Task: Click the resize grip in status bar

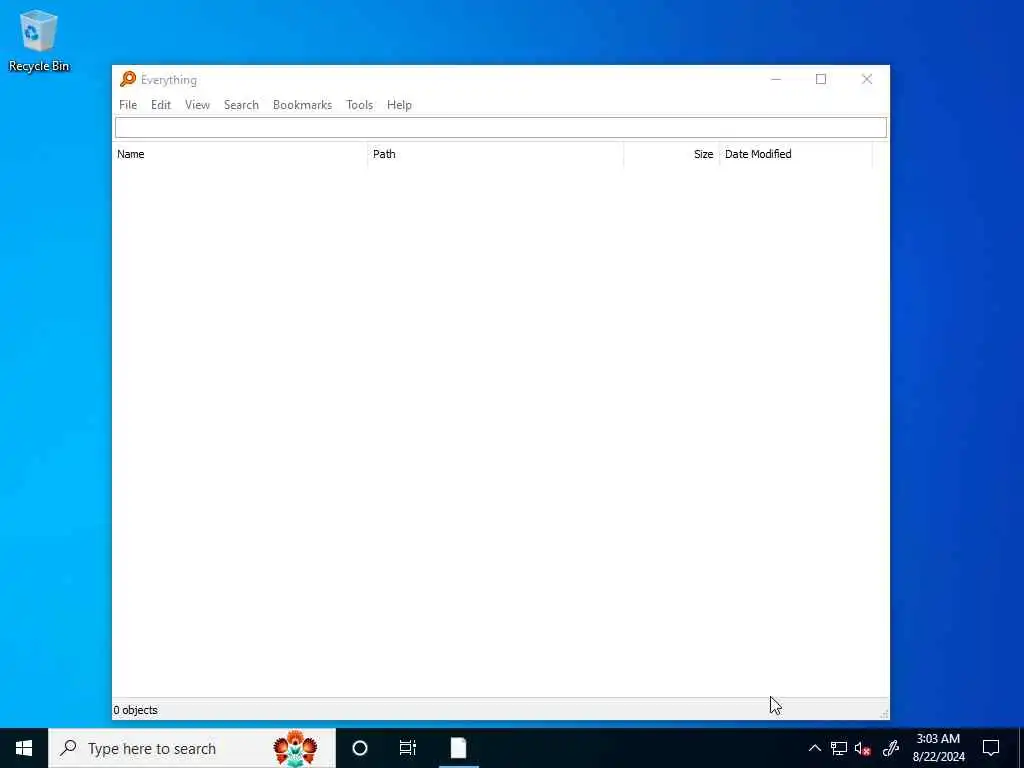Action: 884,714
